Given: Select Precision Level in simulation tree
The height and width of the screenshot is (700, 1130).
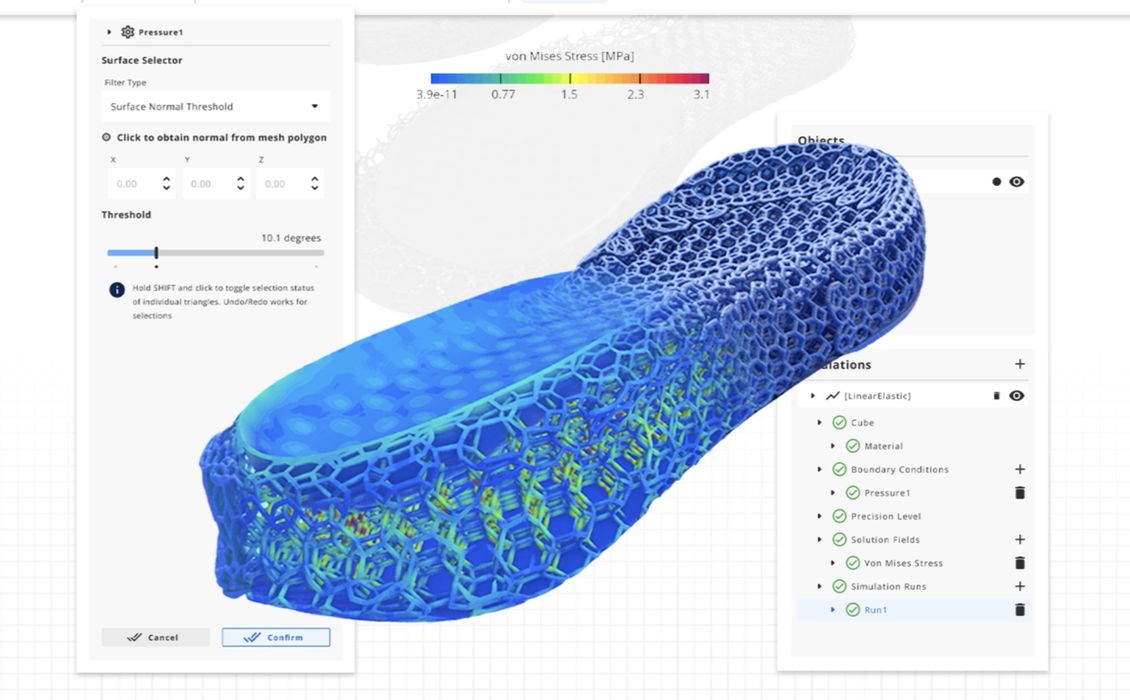Looking at the screenshot, I should [885, 516].
